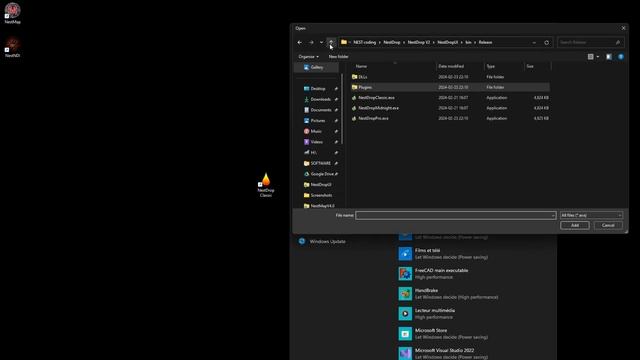Select NestDrop Classic desktop shortcut
Image resolution: width=640 pixels, height=360 pixels.
pyautogui.click(x=266, y=185)
